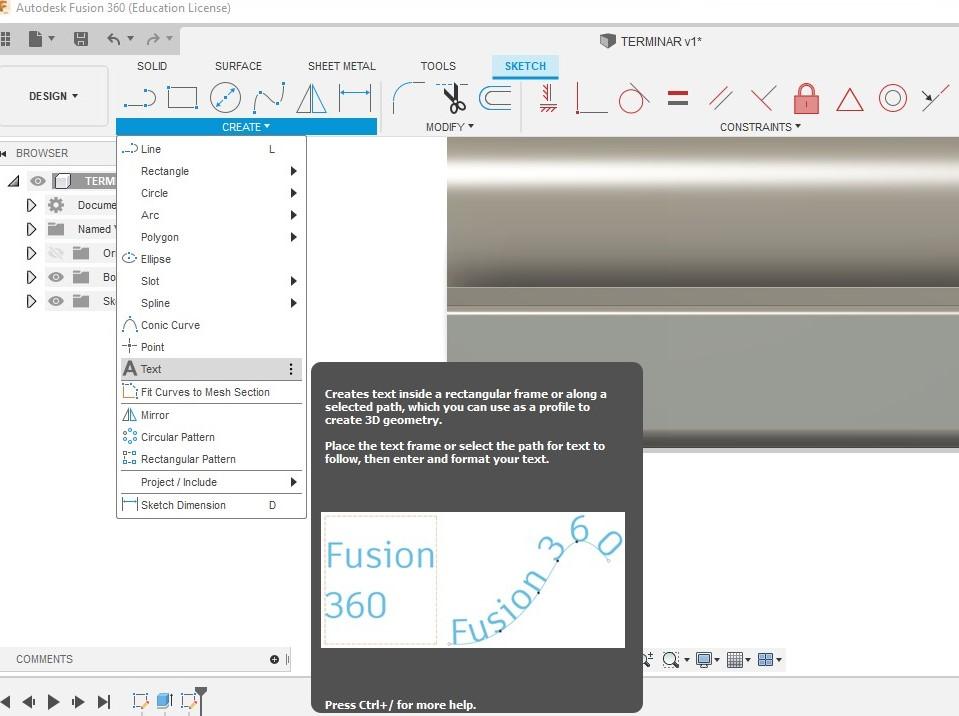The image size is (959, 716).
Task: Select the Fillet tool in Modify group
Action: (408, 98)
